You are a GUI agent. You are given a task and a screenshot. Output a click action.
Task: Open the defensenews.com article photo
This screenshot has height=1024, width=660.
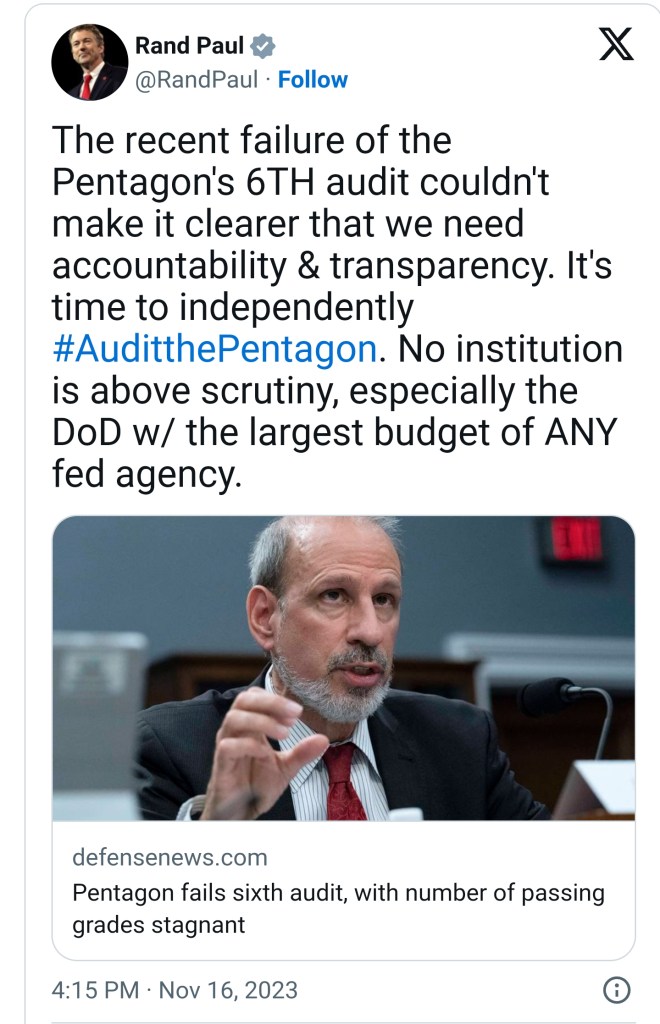point(343,667)
